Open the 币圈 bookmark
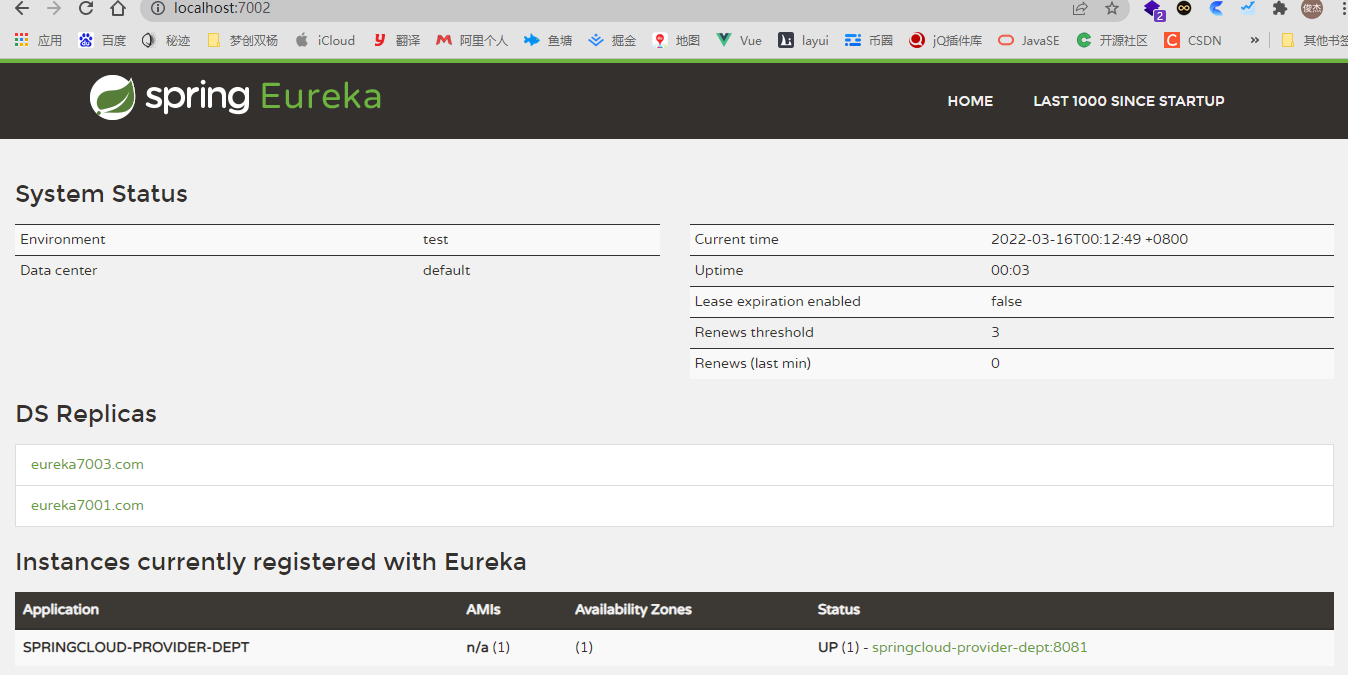1348x675 pixels. coord(869,41)
